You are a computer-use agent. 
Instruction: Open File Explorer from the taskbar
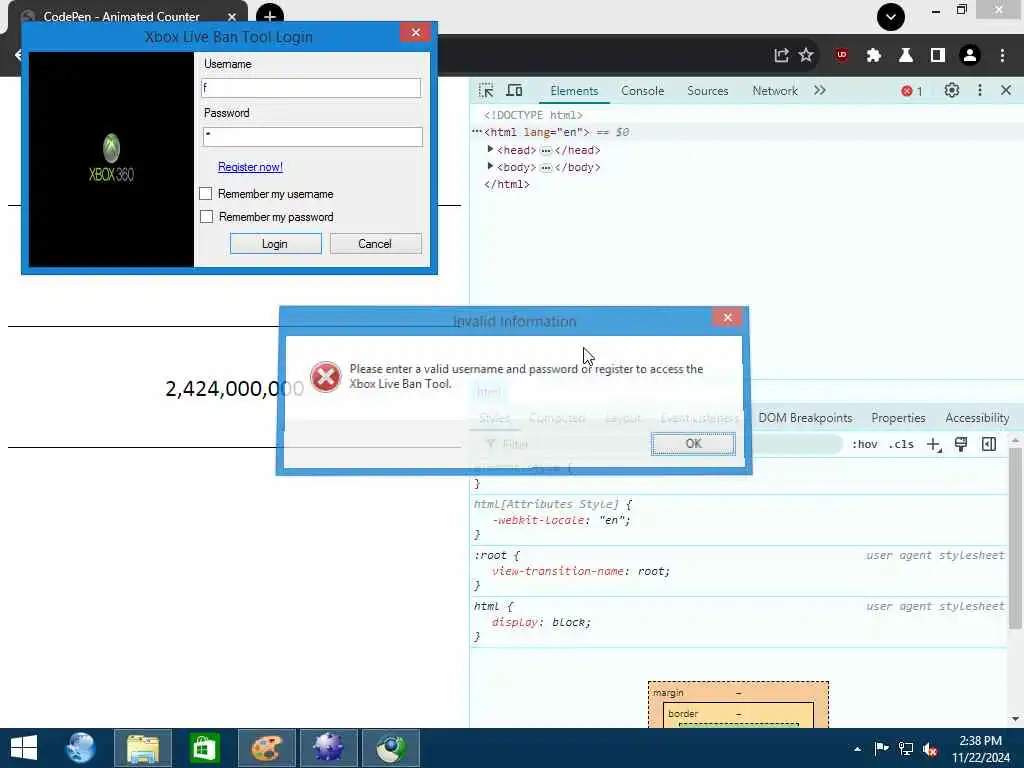143,748
